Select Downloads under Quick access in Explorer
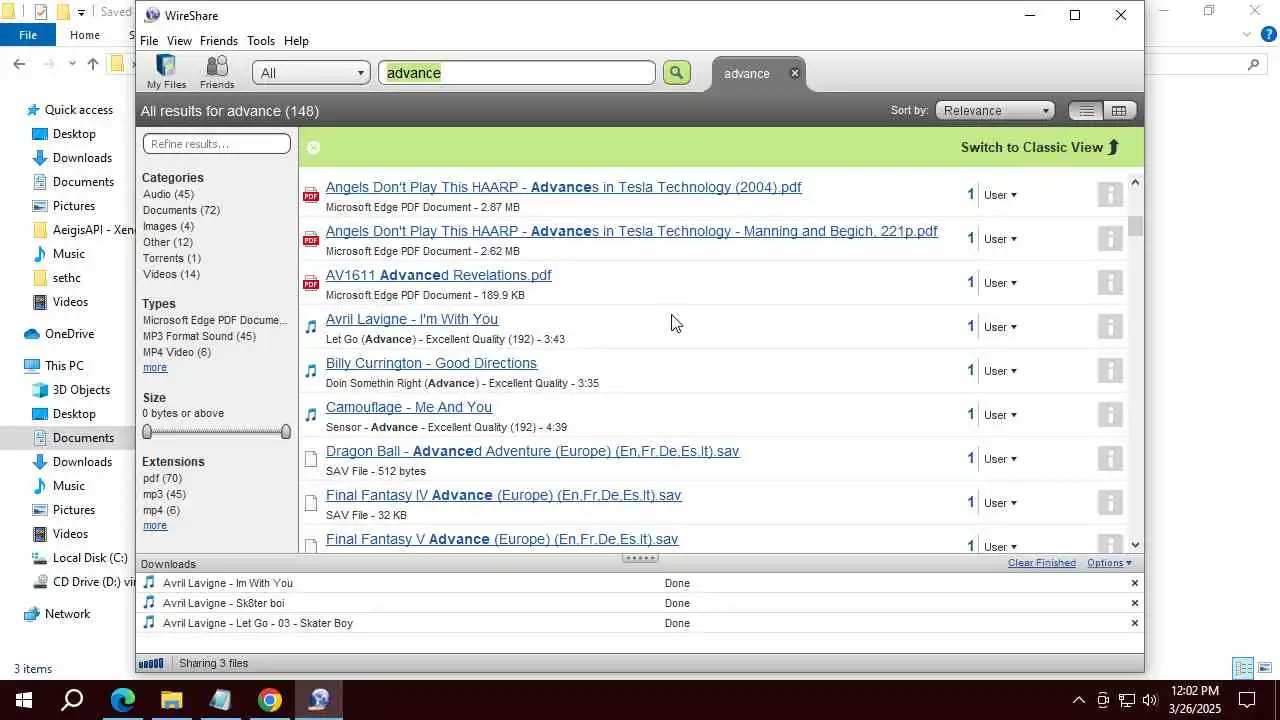Image resolution: width=1280 pixels, height=720 pixels. point(82,158)
